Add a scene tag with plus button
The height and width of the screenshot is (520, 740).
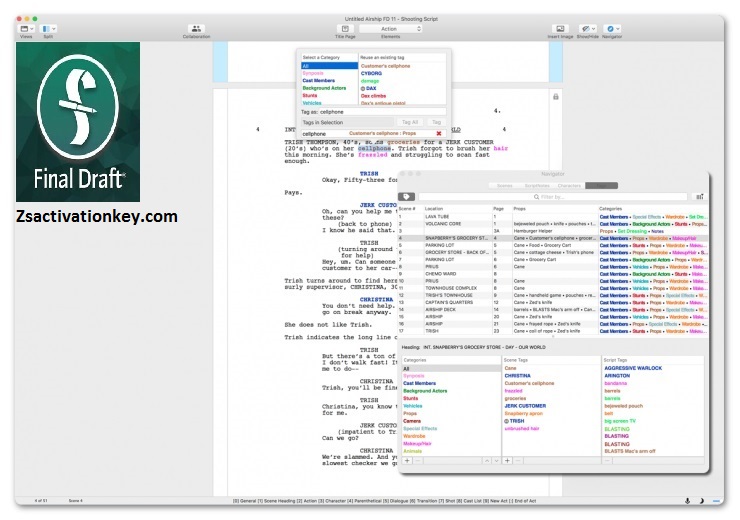(507, 461)
